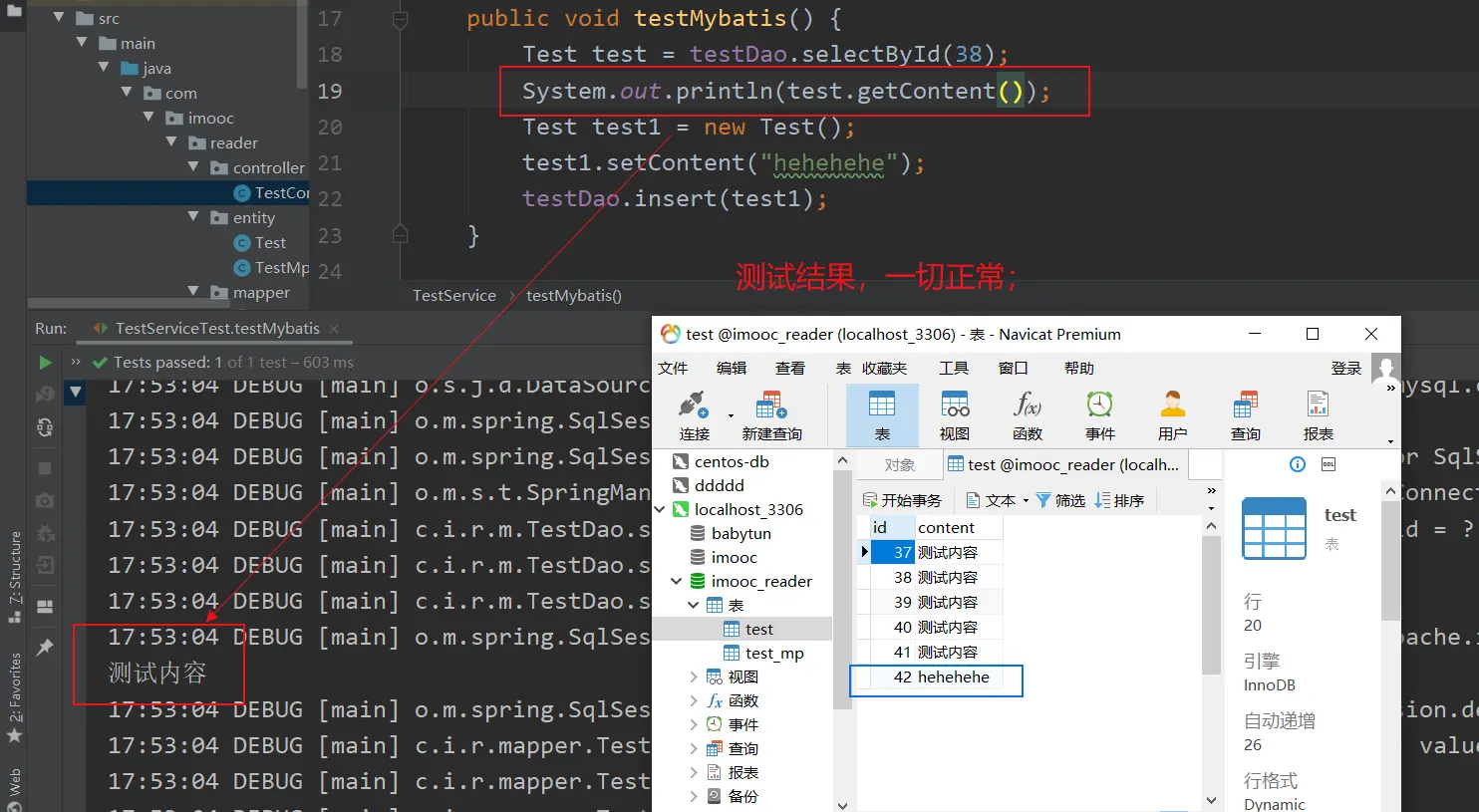Expand the 备份 node in Navicat tree
Image resolution: width=1479 pixels, height=812 pixels.
click(x=694, y=796)
